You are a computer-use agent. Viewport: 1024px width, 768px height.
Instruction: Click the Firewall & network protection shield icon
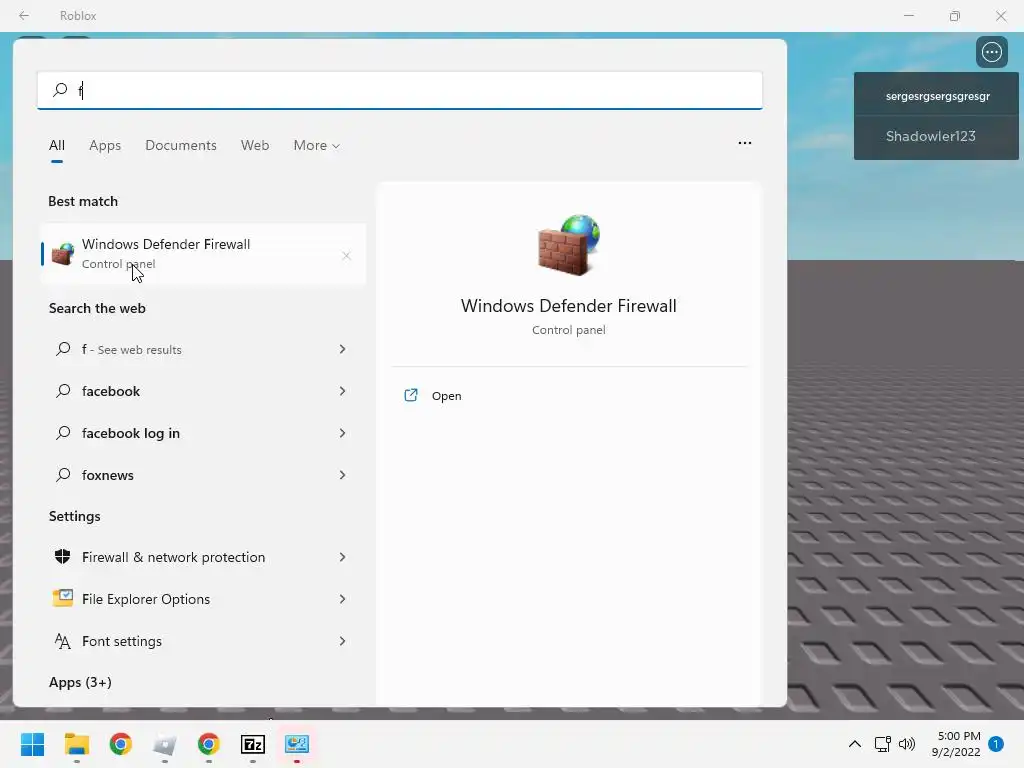(63, 556)
